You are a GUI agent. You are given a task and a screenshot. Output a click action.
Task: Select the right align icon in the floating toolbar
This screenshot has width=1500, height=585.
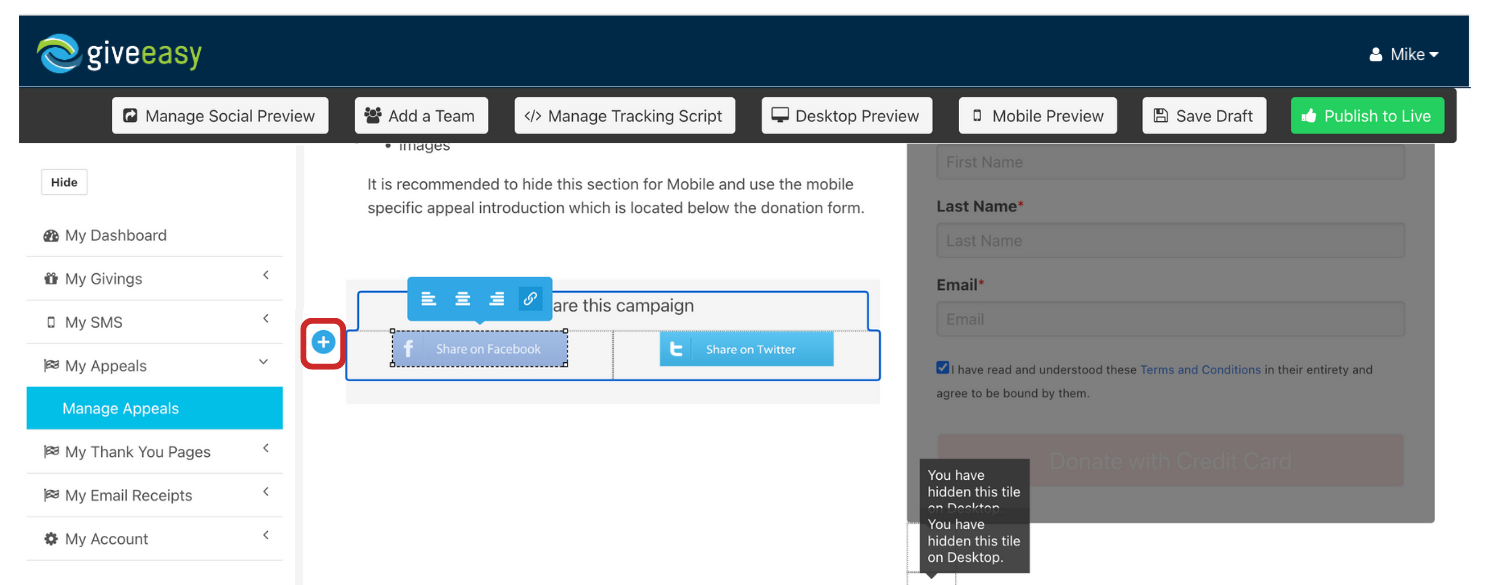[496, 299]
